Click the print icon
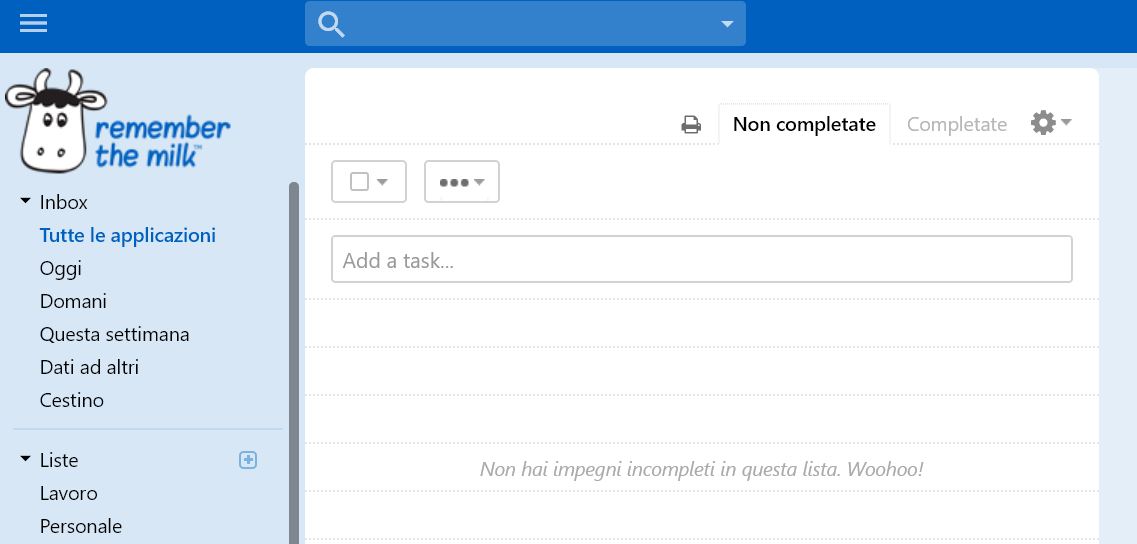Screen dimensions: 1137x544 (691, 125)
